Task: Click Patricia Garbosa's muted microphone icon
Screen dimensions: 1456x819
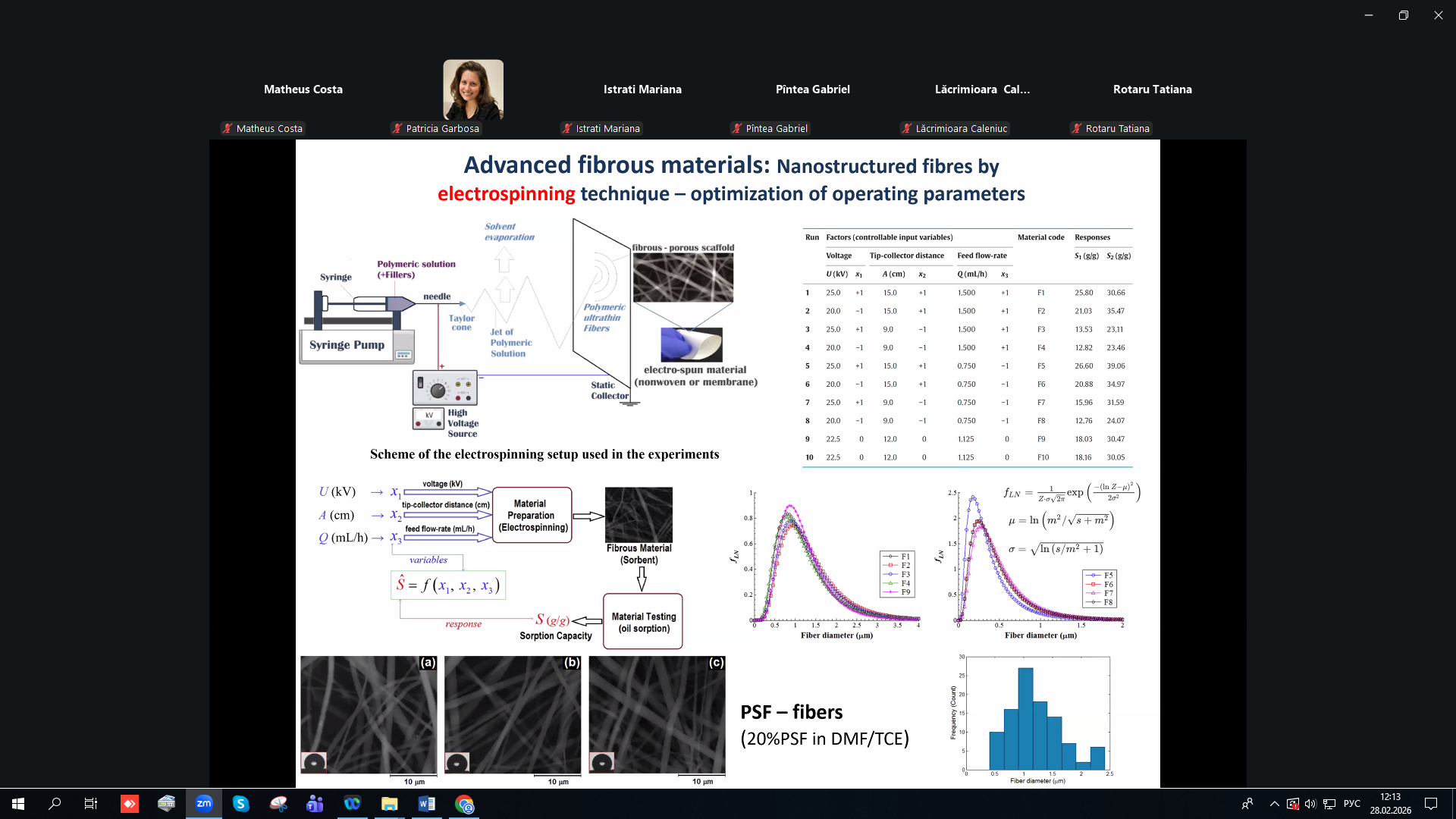Action: point(397,129)
